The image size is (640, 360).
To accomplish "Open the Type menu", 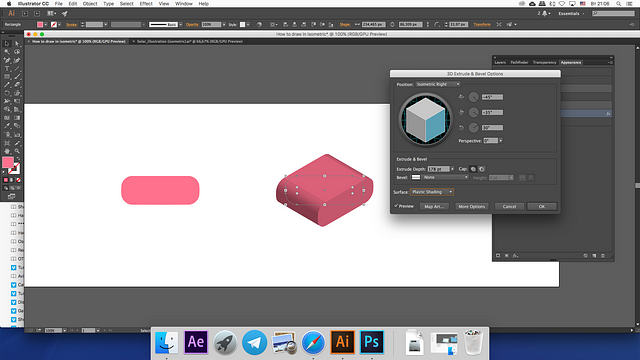I will point(108,4).
